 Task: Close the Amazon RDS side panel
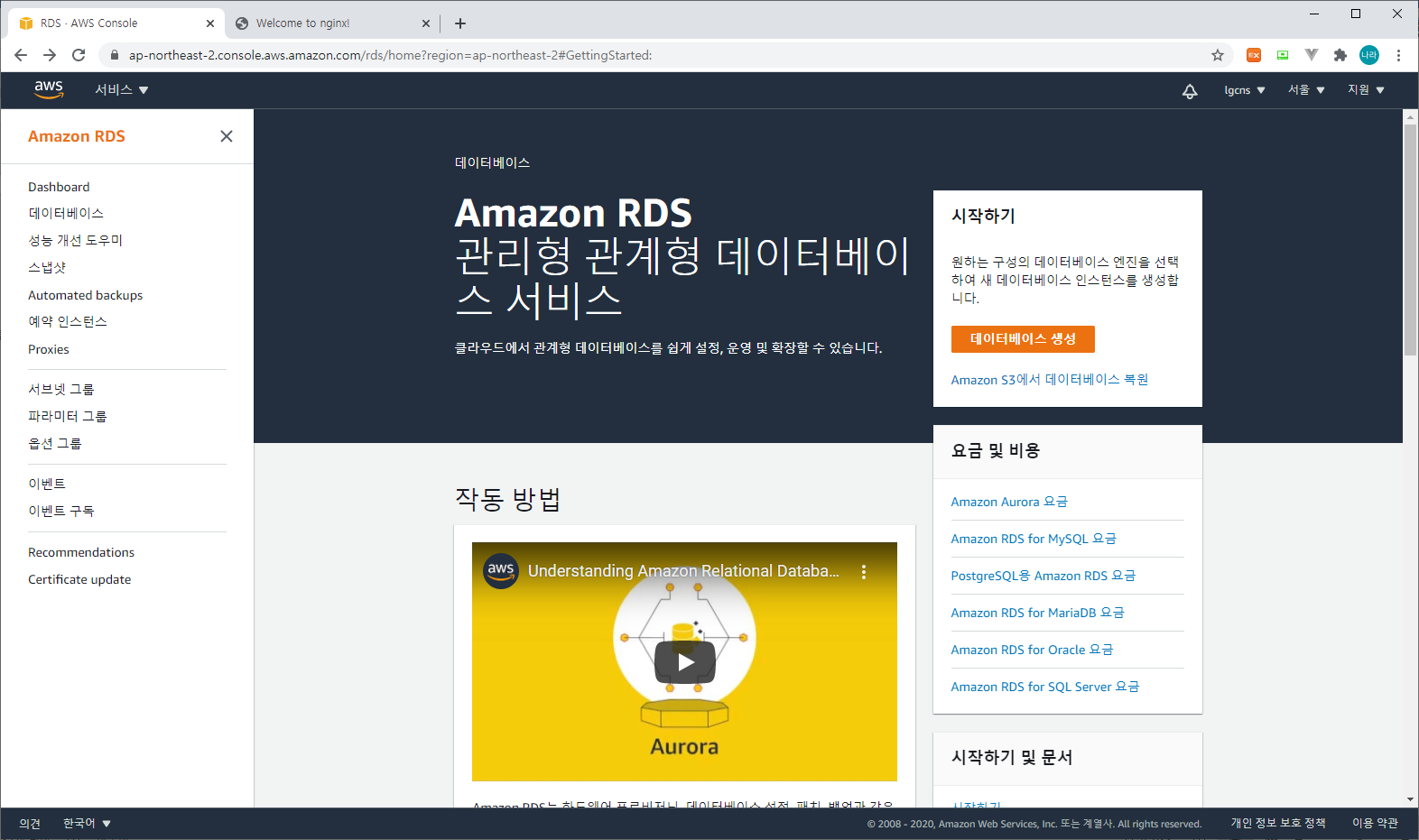click(227, 136)
